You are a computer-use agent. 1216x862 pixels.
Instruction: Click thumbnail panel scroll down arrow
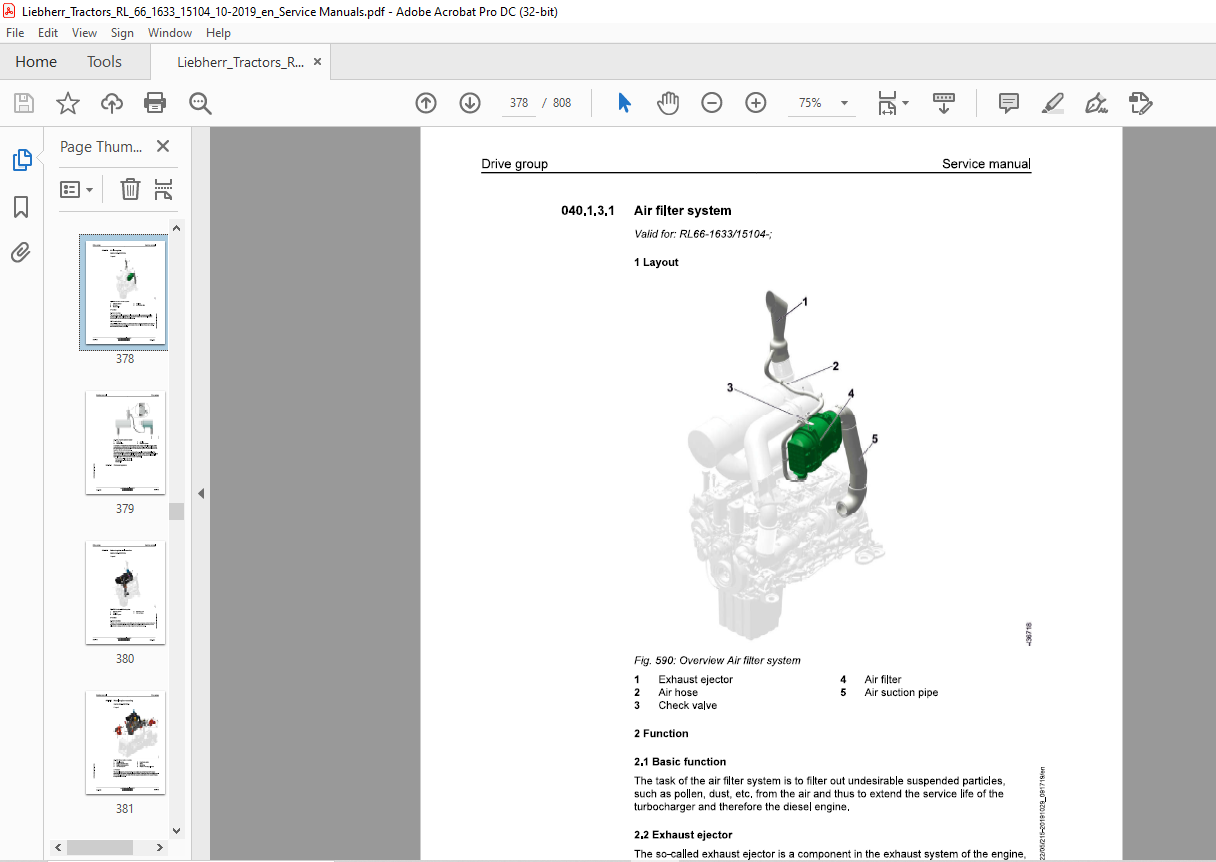[176, 830]
